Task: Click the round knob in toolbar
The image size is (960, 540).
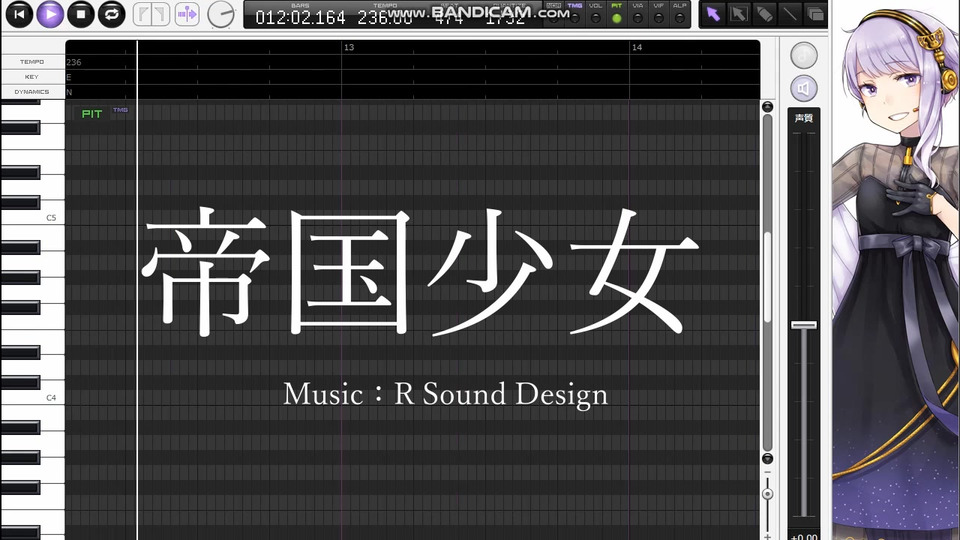Action: (x=220, y=14)
